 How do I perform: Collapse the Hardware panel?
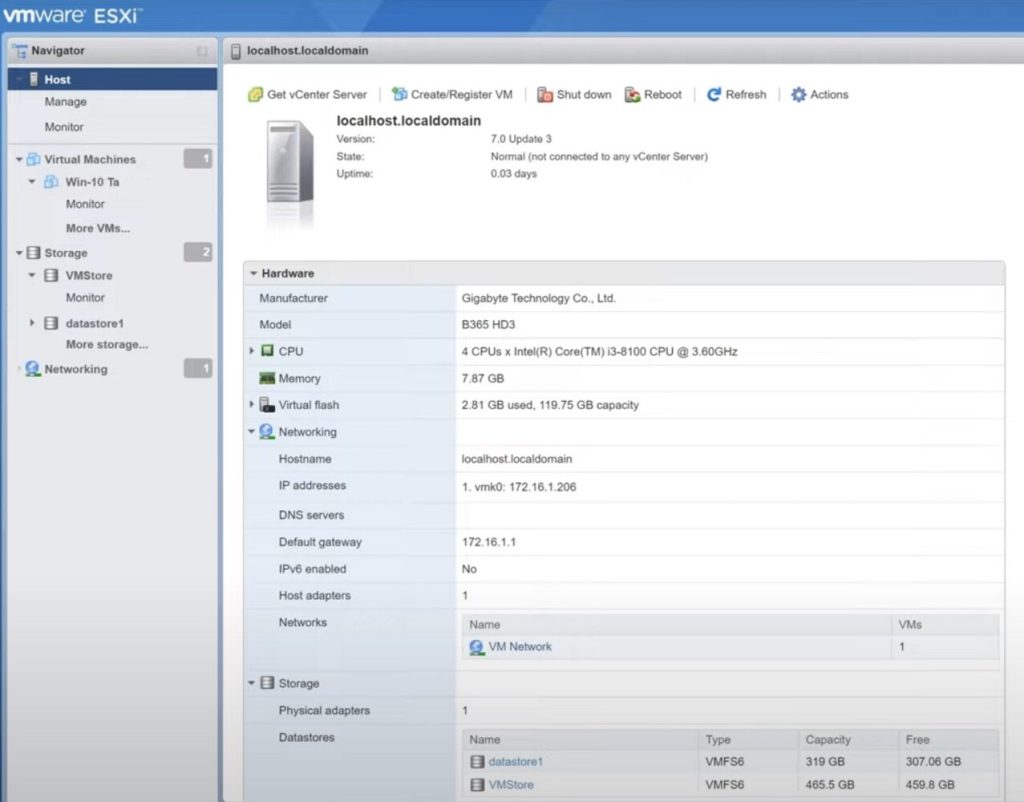tap(253, 274)
